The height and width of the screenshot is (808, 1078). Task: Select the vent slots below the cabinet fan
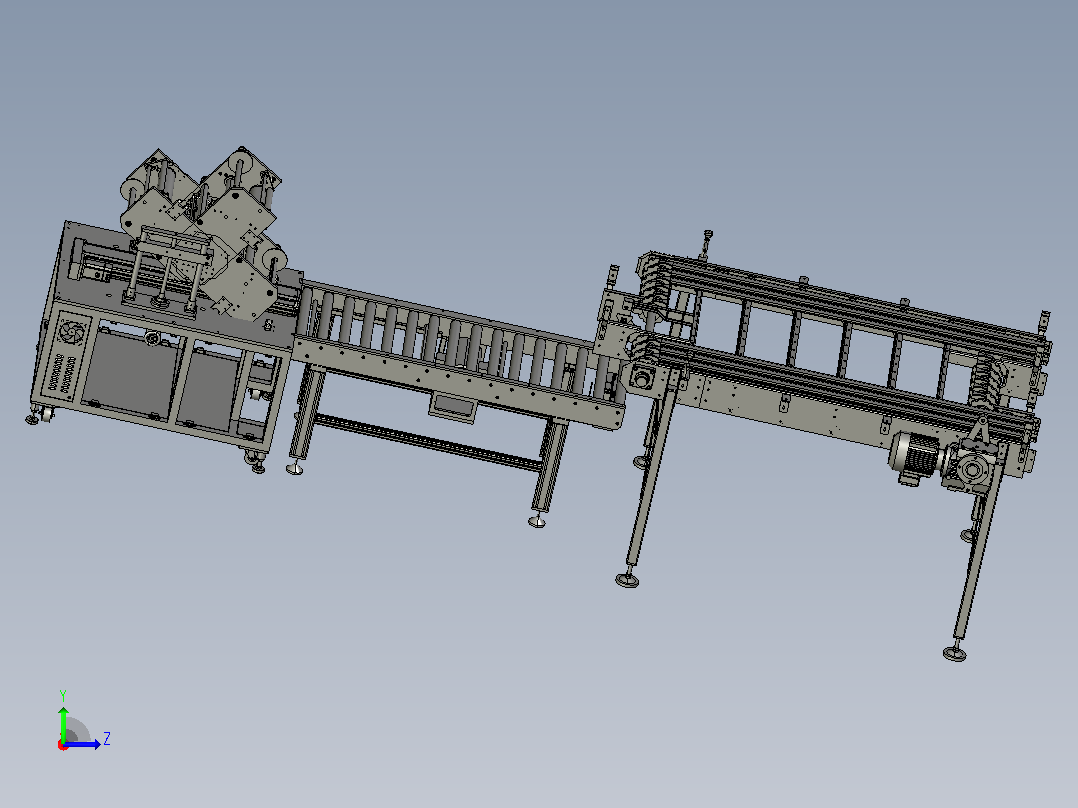(x=62, y=375)
